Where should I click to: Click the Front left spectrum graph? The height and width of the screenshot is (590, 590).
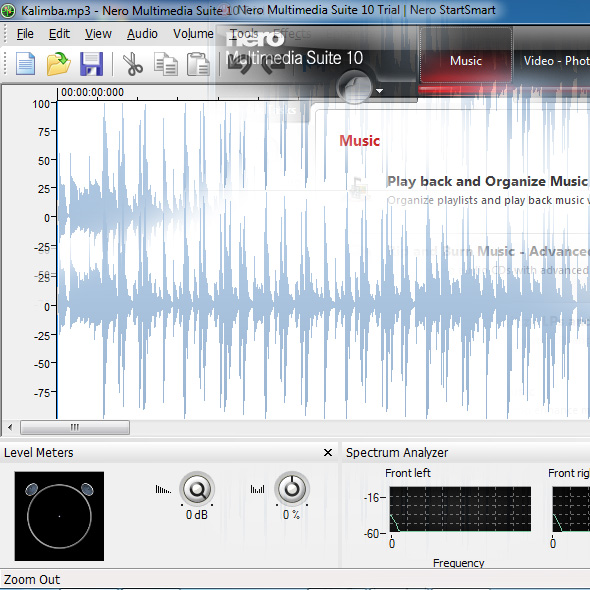460,509
